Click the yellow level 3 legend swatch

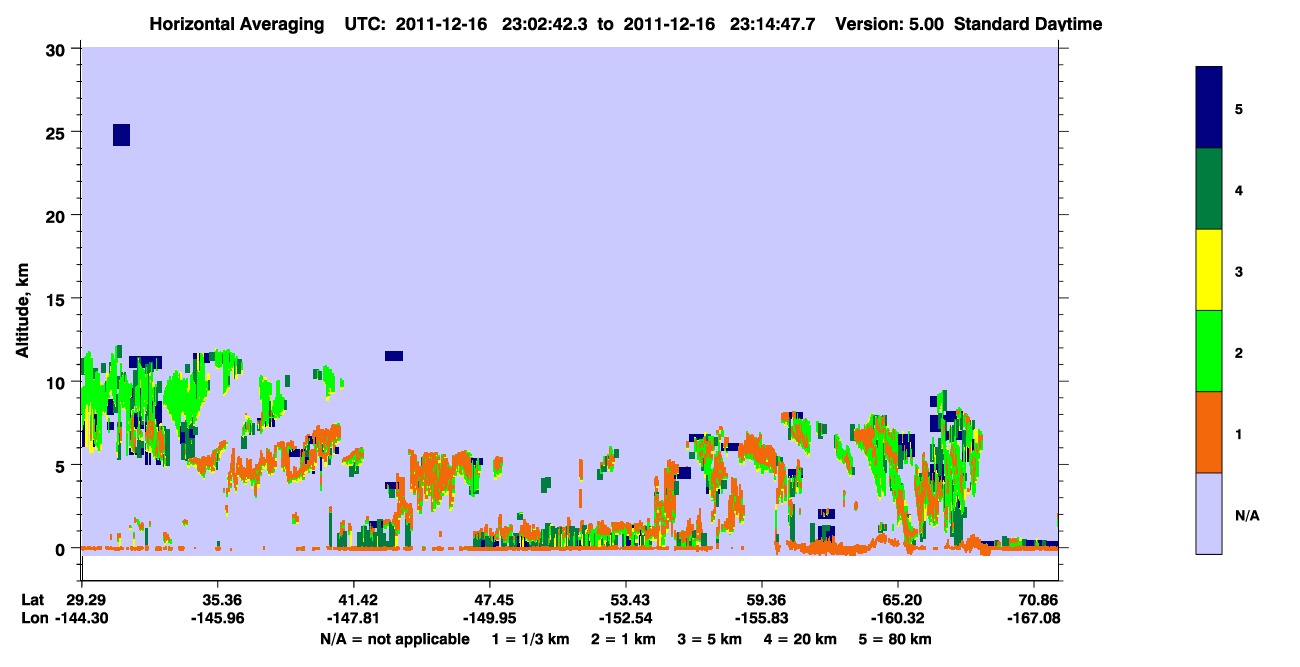1208,270
